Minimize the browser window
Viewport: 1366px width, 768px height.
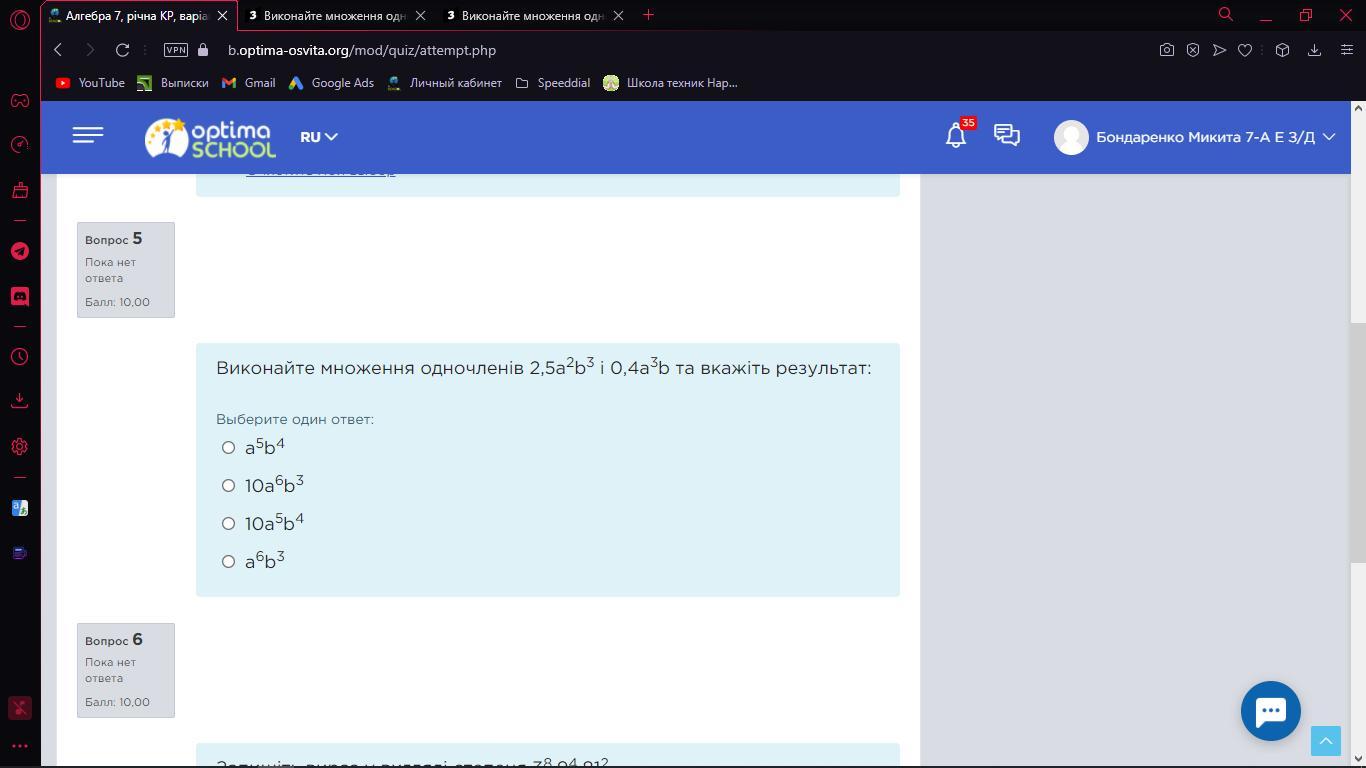pos(1266,15)
